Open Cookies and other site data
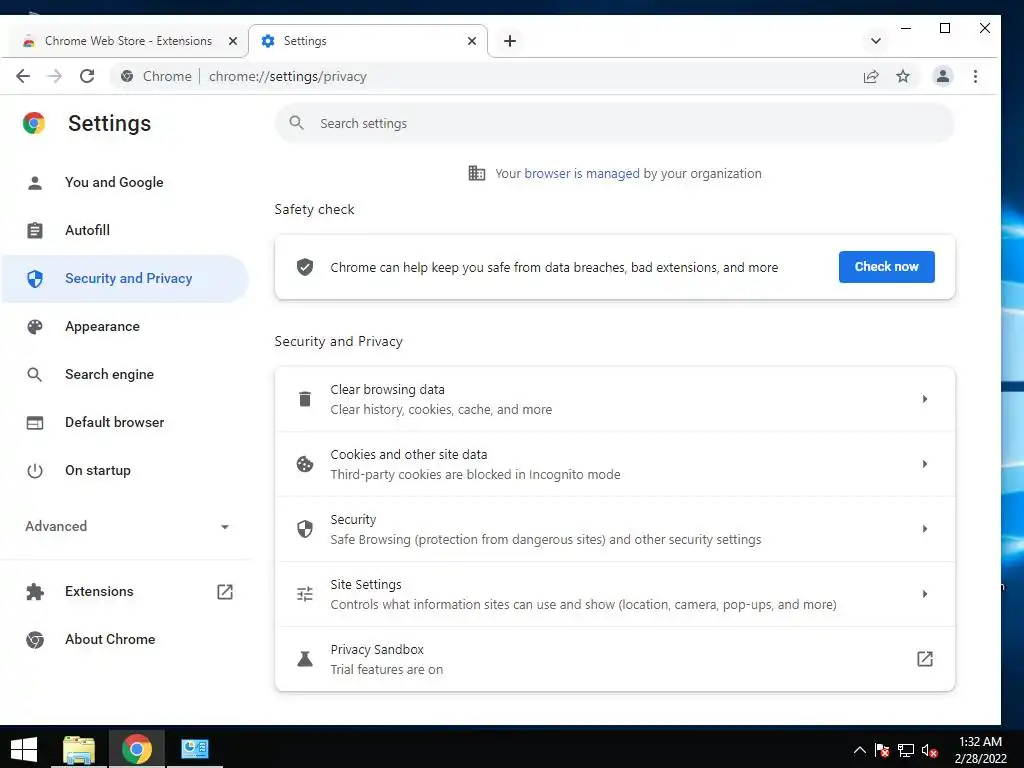 point(615,464)
